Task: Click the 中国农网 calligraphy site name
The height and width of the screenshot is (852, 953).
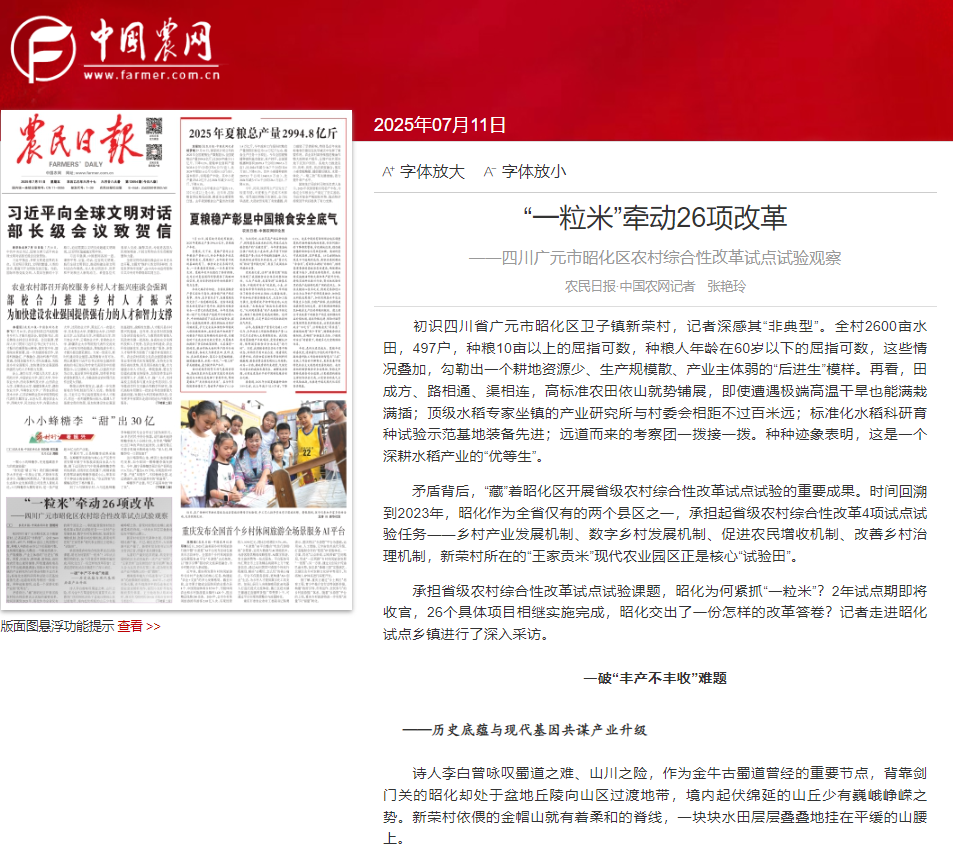Action: 152,40
